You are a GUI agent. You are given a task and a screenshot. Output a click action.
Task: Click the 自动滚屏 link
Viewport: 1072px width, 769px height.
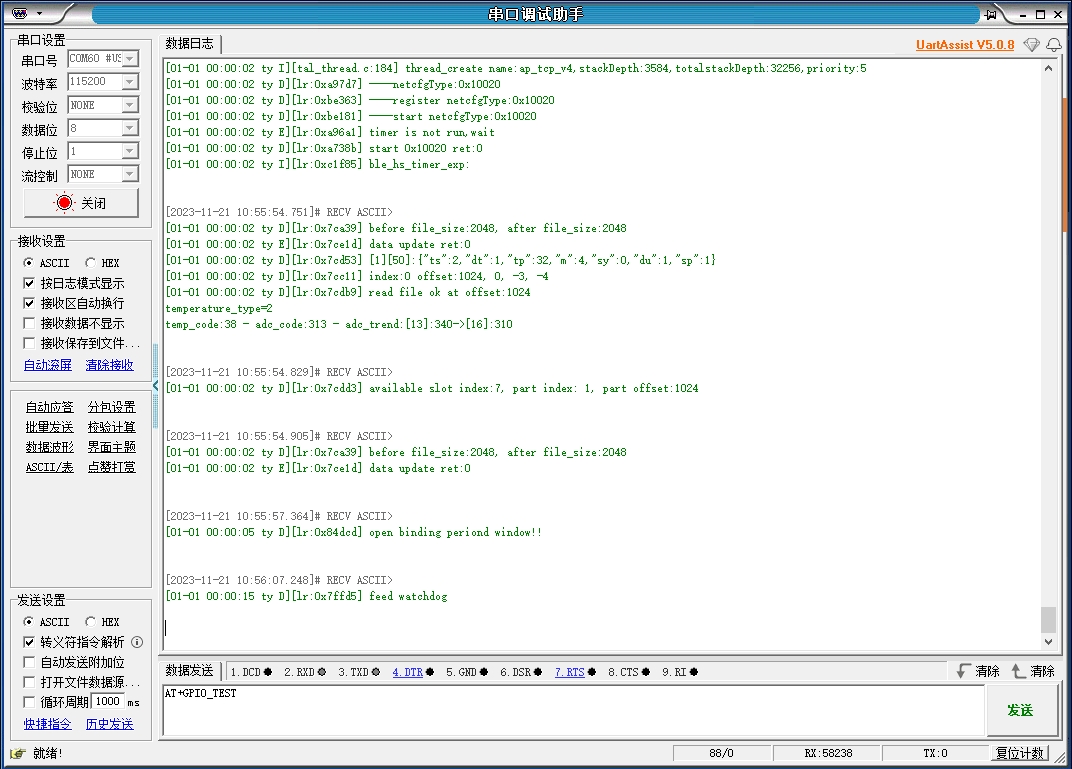(x=48, y=365)
